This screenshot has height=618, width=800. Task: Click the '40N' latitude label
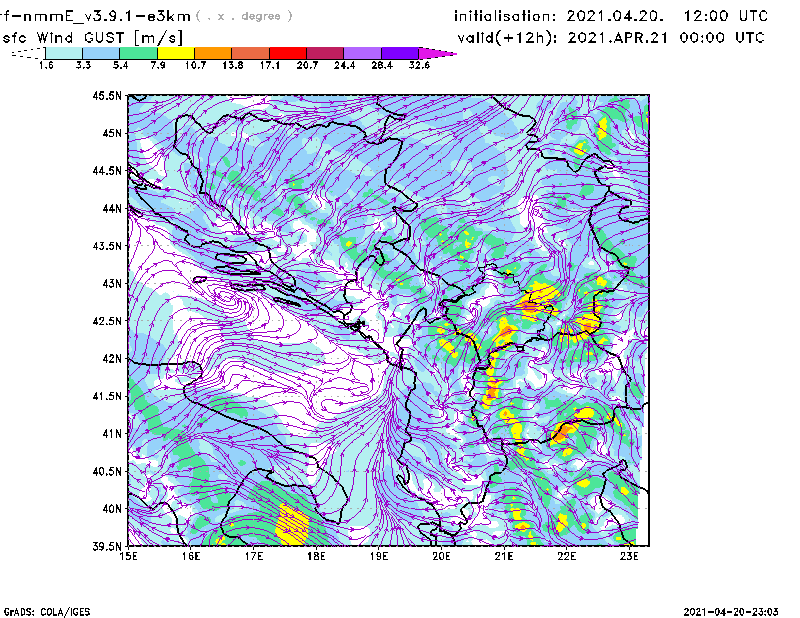coord(112,509)
